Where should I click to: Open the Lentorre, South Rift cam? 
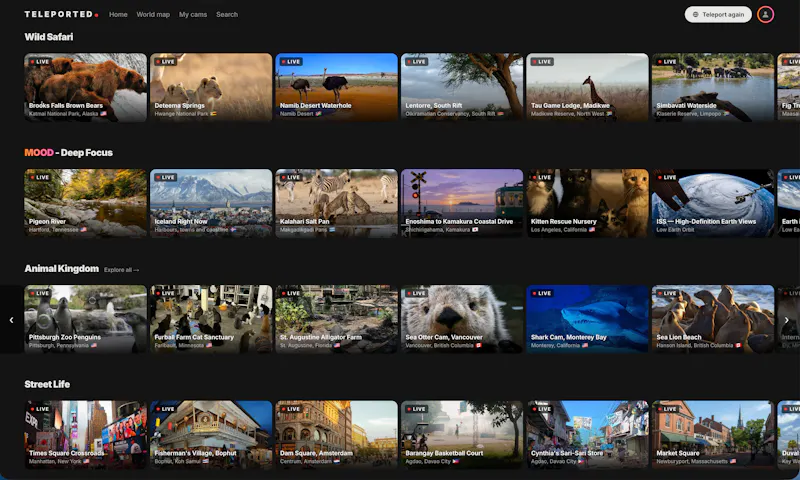click(462, 87)
